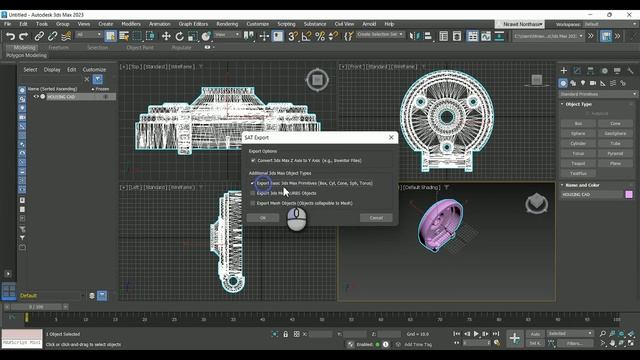
Task: Click the Cylinder primitive button
Action: pos(578,143)
